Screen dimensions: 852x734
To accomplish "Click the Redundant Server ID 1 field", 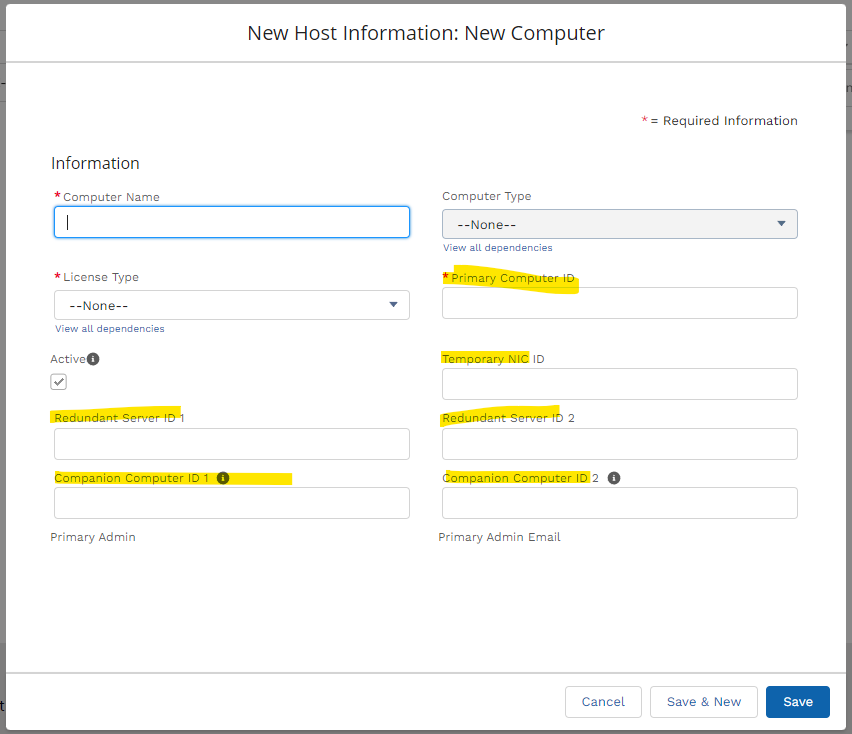I will (x=231, y=444).
